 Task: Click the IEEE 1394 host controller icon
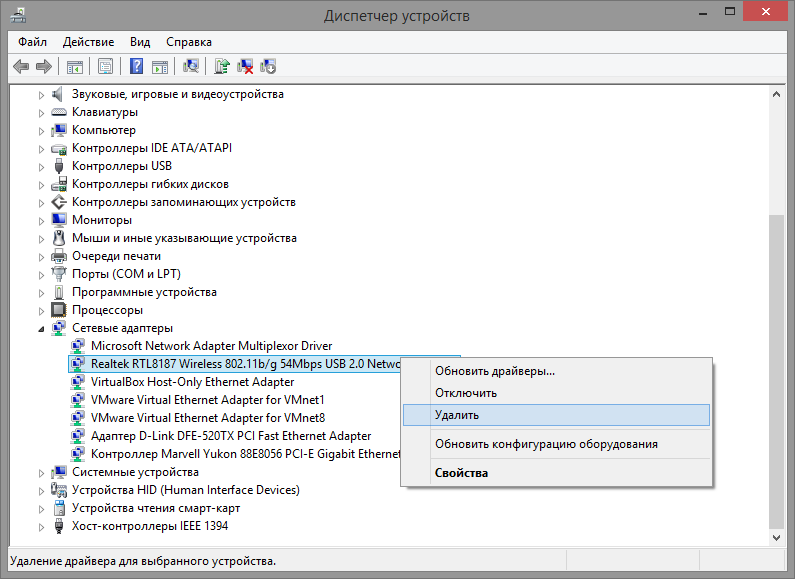[59, 526]
